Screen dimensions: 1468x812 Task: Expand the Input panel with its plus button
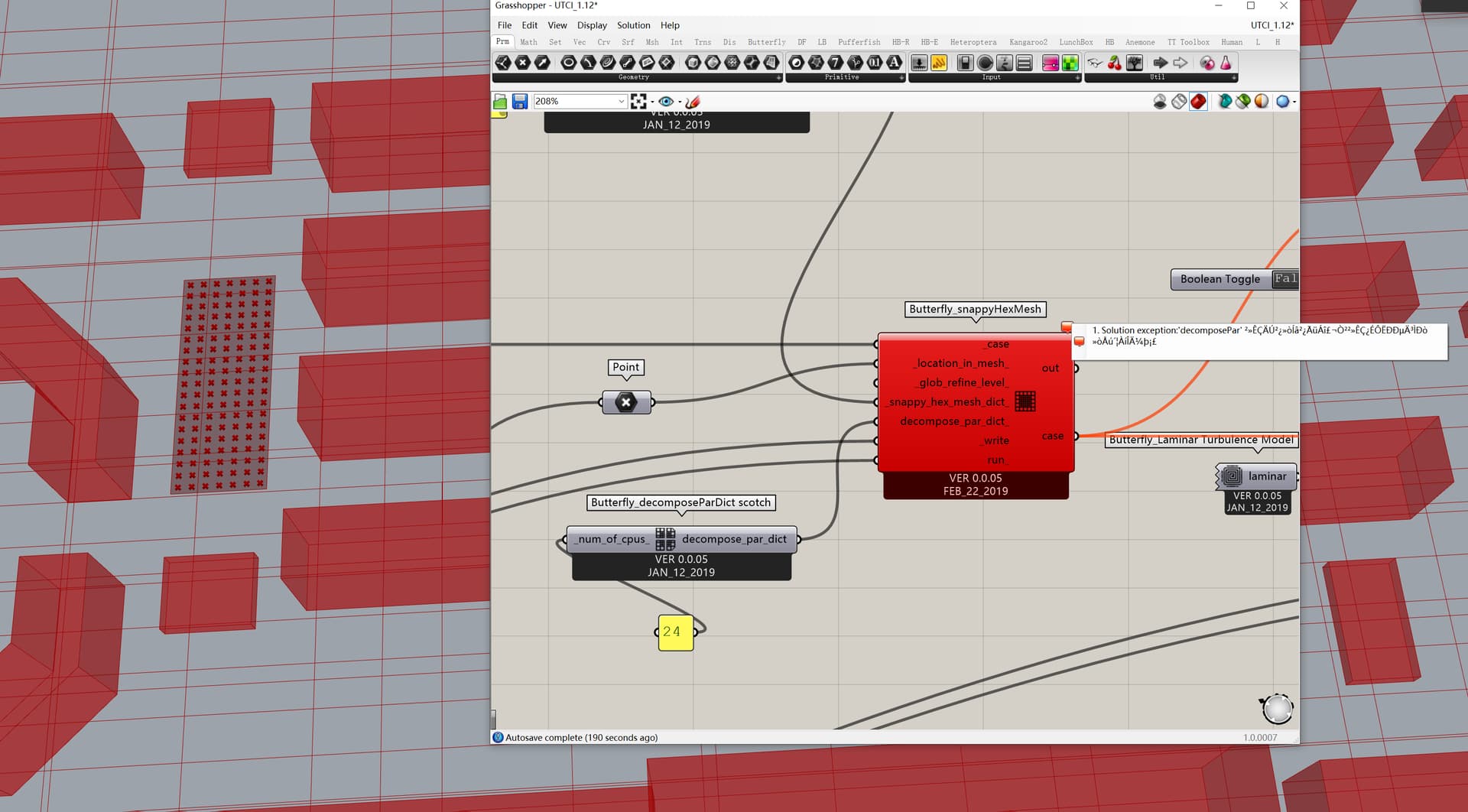1077,77
